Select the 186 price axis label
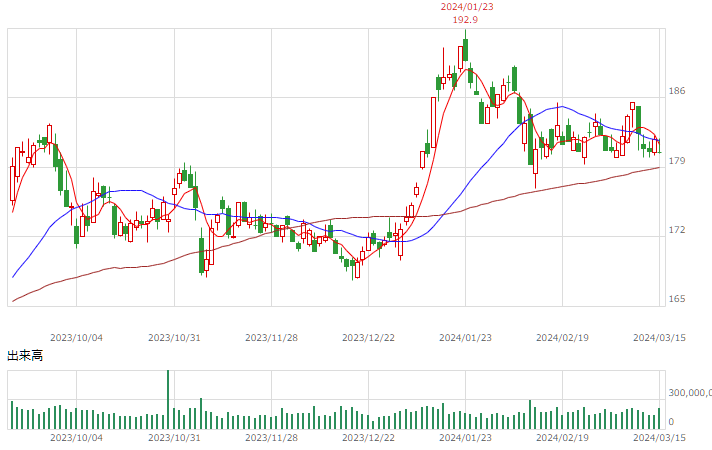 pyautogui.click(x=677, y=91)
